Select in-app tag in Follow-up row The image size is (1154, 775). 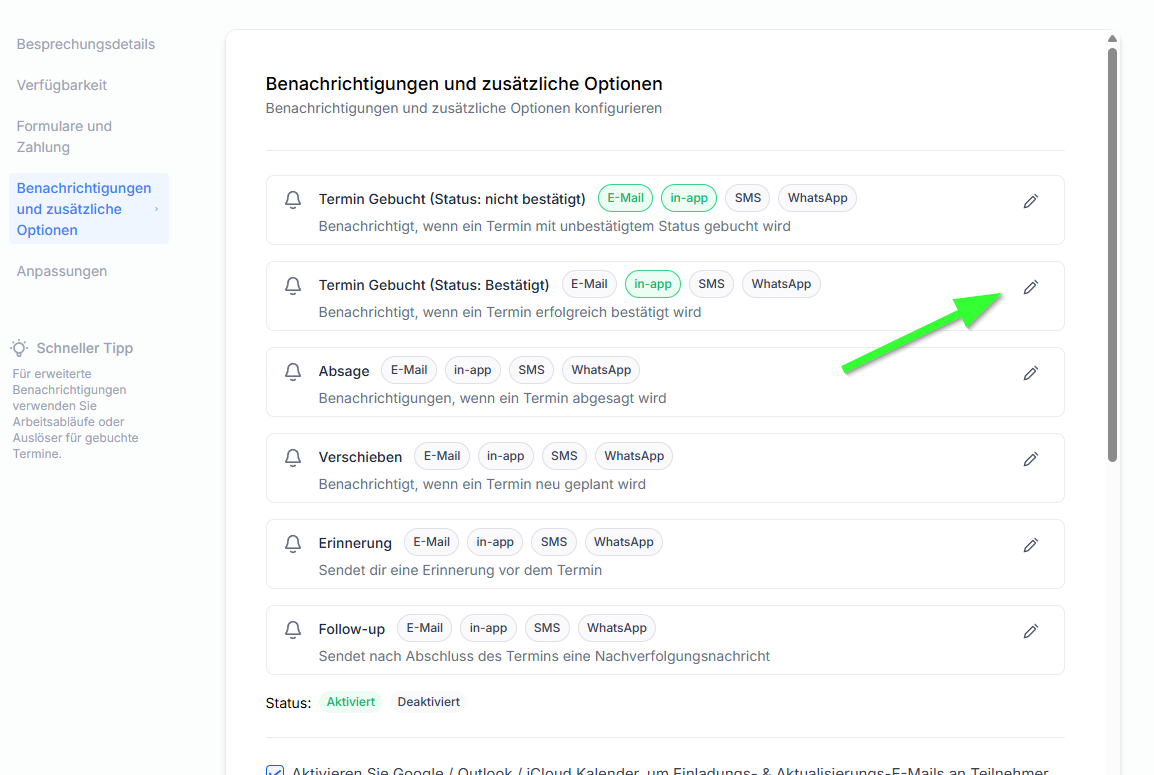click(488, 629)
